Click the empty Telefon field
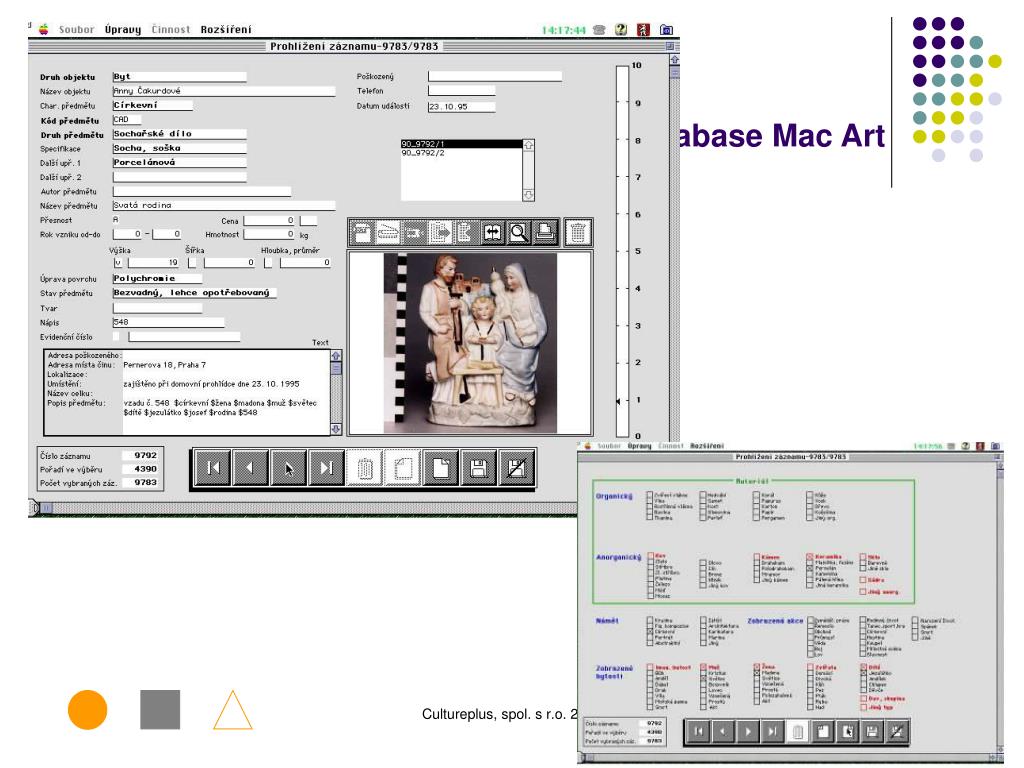1024x768 pixels. click(x=462, y=91)
